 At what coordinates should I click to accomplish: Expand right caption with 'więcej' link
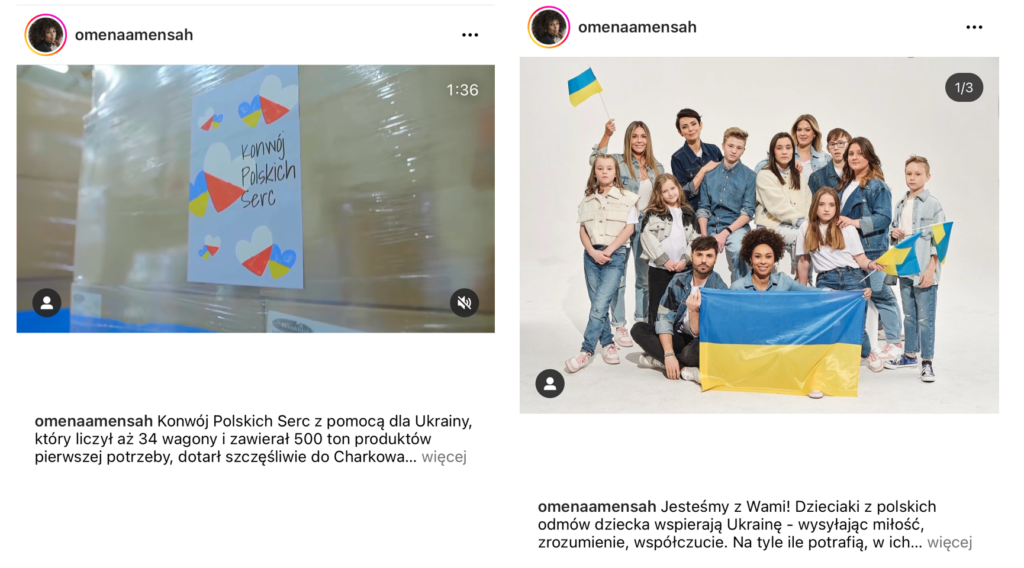950,543
